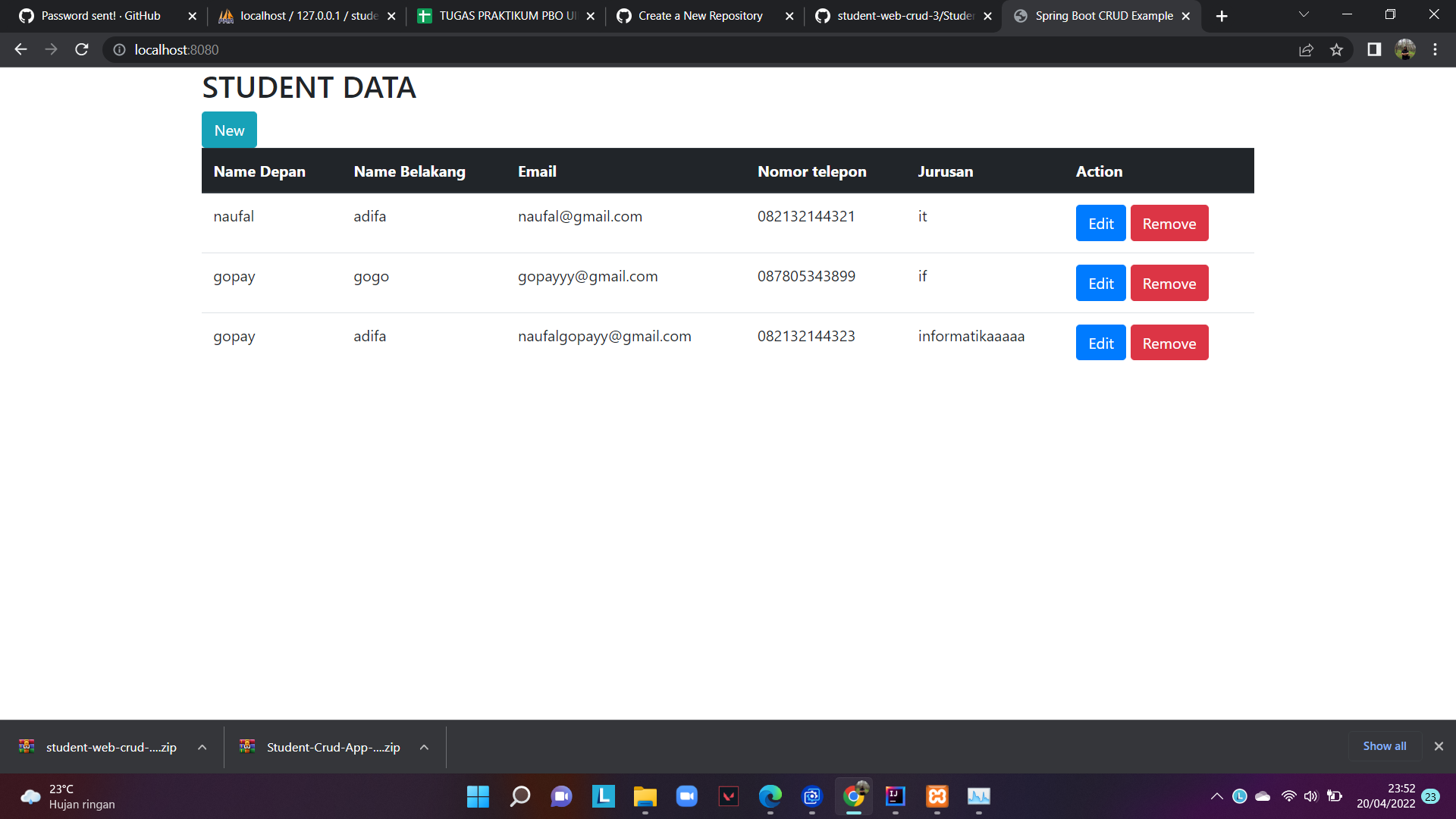Click the browser Back arrow
The width and height of the screenshot is (1456, 819).
[x=20, y=49]
